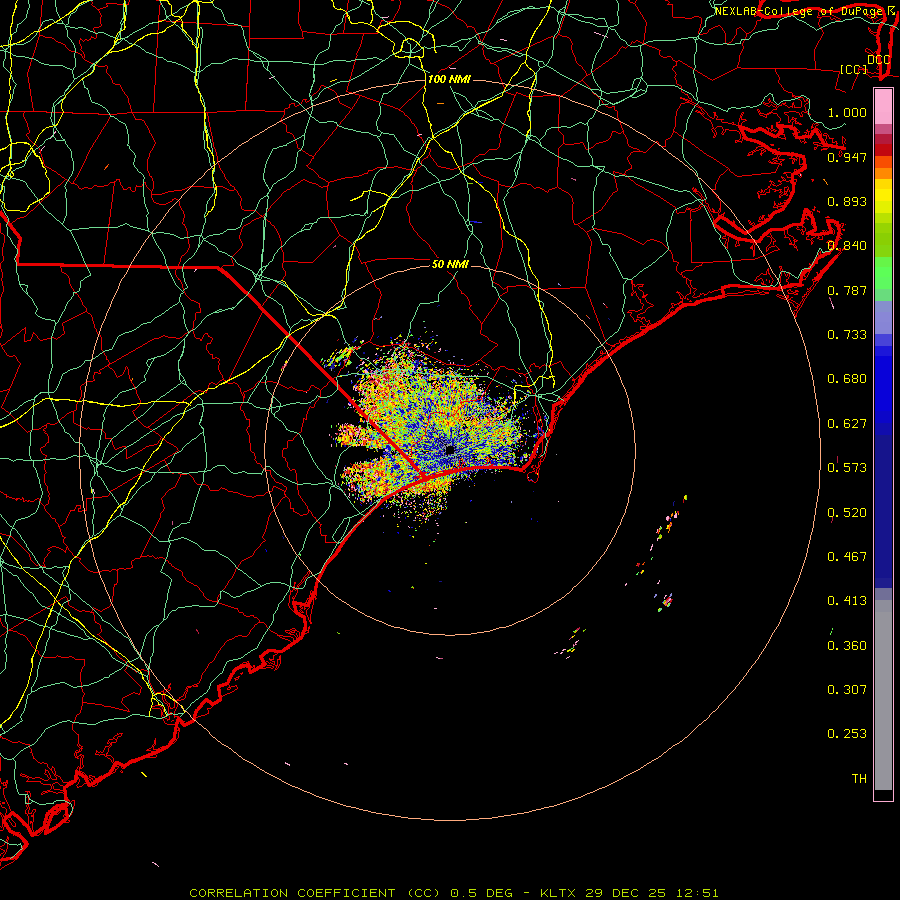Click the 0.680 scale value
The height and width of the screenshot is (900, 900).
pos(847,379)
